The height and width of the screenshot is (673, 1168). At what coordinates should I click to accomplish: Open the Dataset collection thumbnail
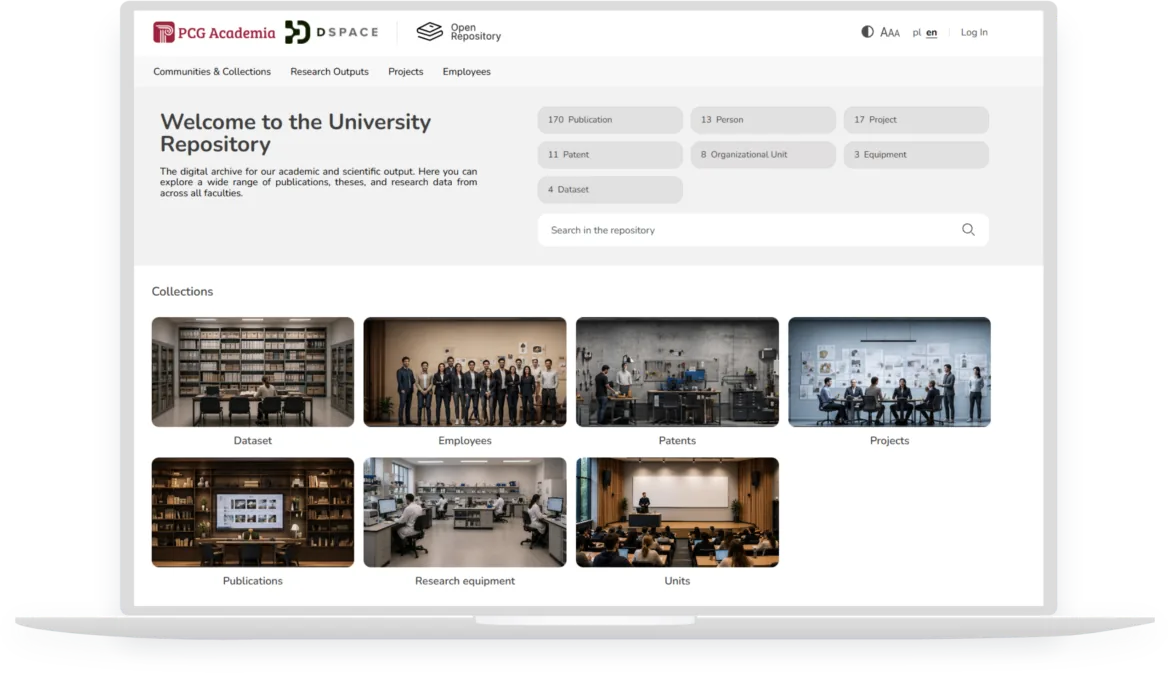[x=253, y=372]
